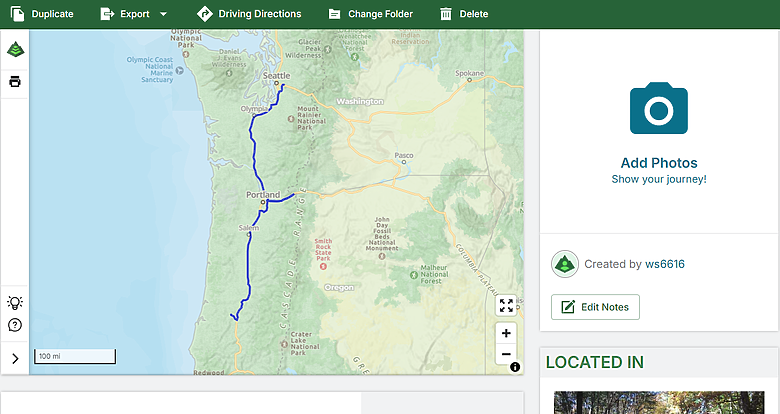The height and width of the screenshot is (414, 780).
Task: Open ws6616 user profile link
Action: pos(665,264)
